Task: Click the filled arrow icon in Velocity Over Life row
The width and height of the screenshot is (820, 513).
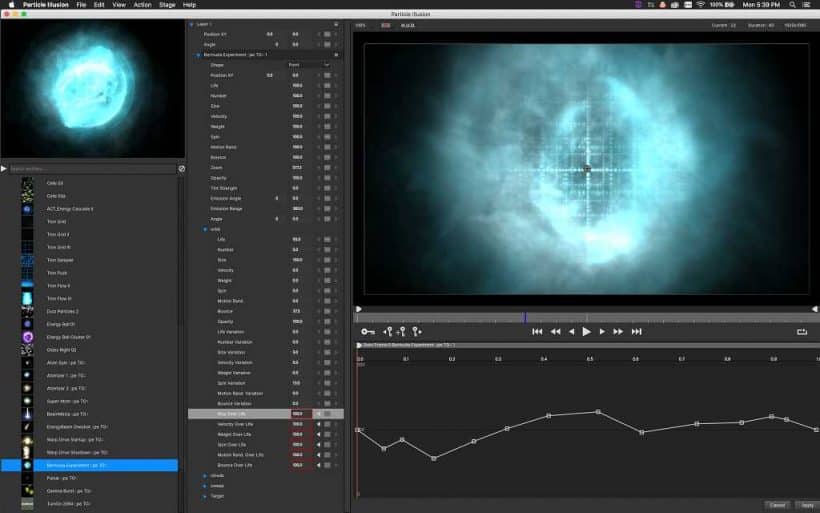Action: [318, 424]
